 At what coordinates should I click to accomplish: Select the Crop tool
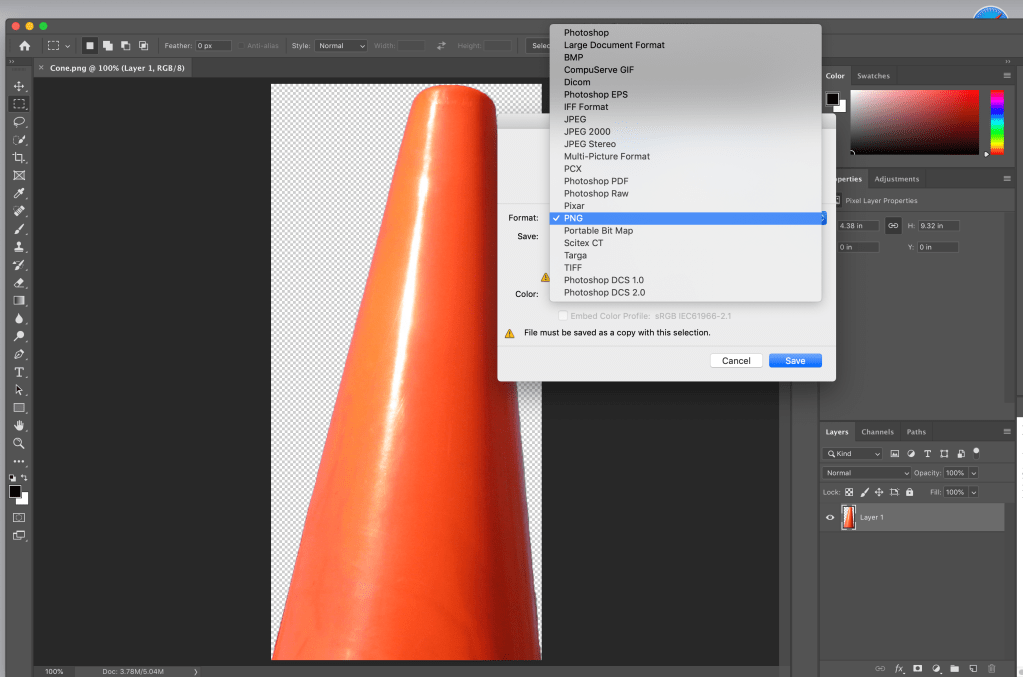click(x=19, y=158)
